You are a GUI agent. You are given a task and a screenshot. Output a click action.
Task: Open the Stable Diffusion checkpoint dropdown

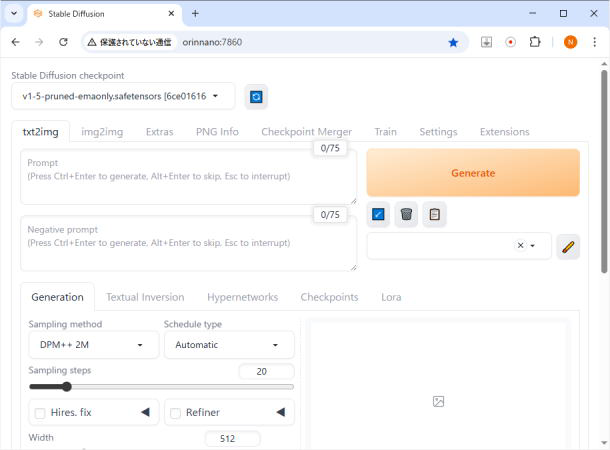coord(123,96)
